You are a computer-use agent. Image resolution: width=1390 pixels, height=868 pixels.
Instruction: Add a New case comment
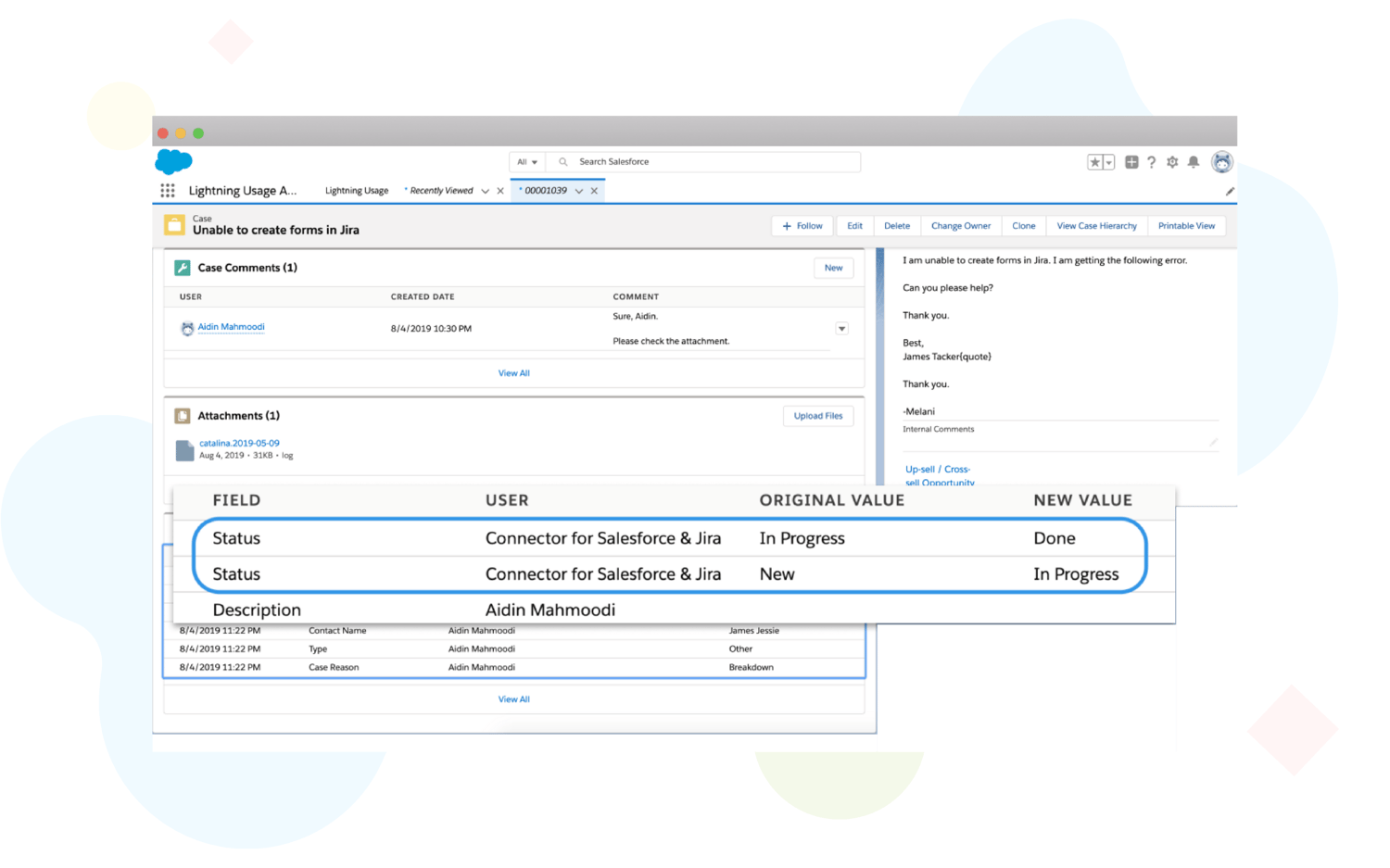[834, 268]
